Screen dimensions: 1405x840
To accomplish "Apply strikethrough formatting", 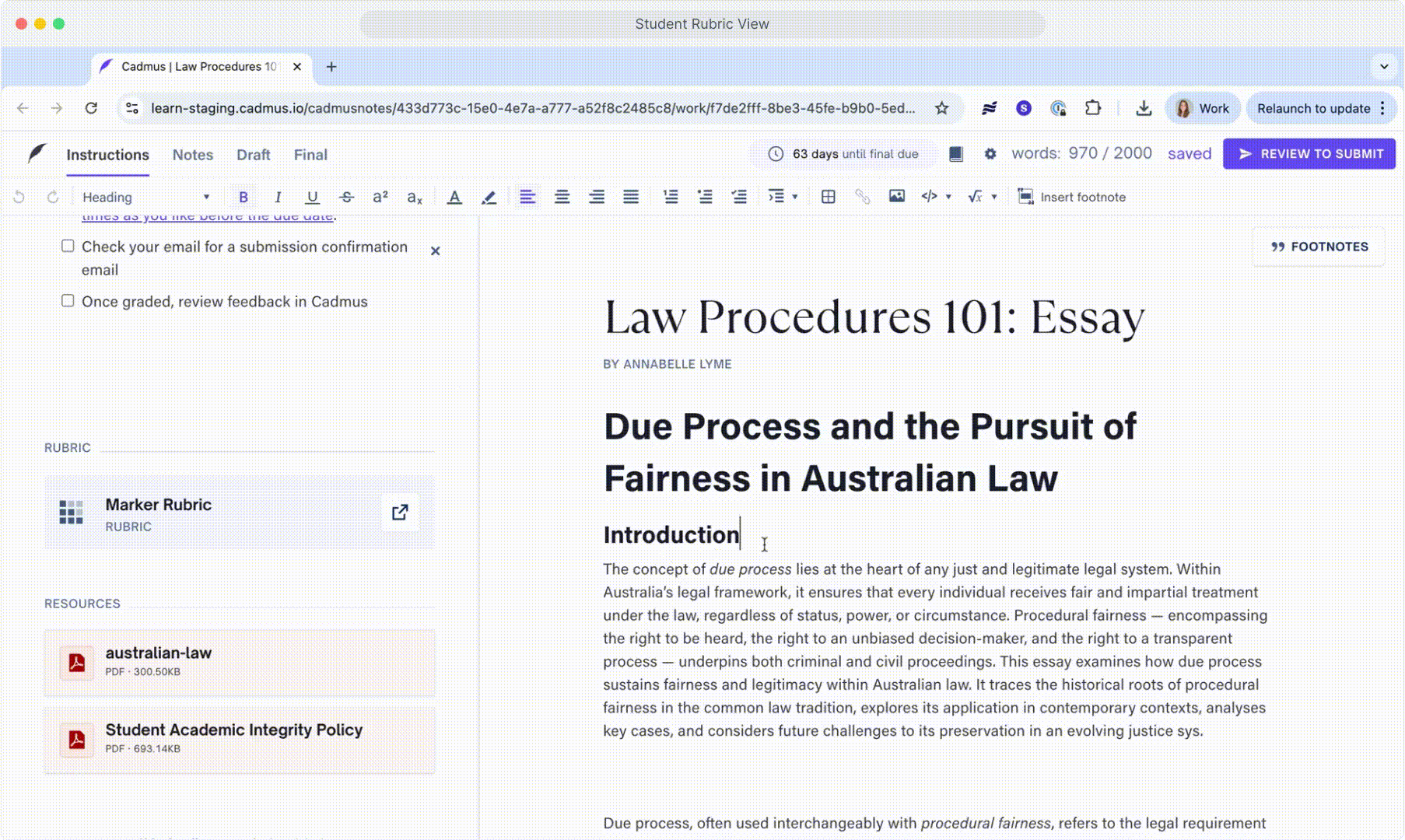I will [x=346, y=198].
